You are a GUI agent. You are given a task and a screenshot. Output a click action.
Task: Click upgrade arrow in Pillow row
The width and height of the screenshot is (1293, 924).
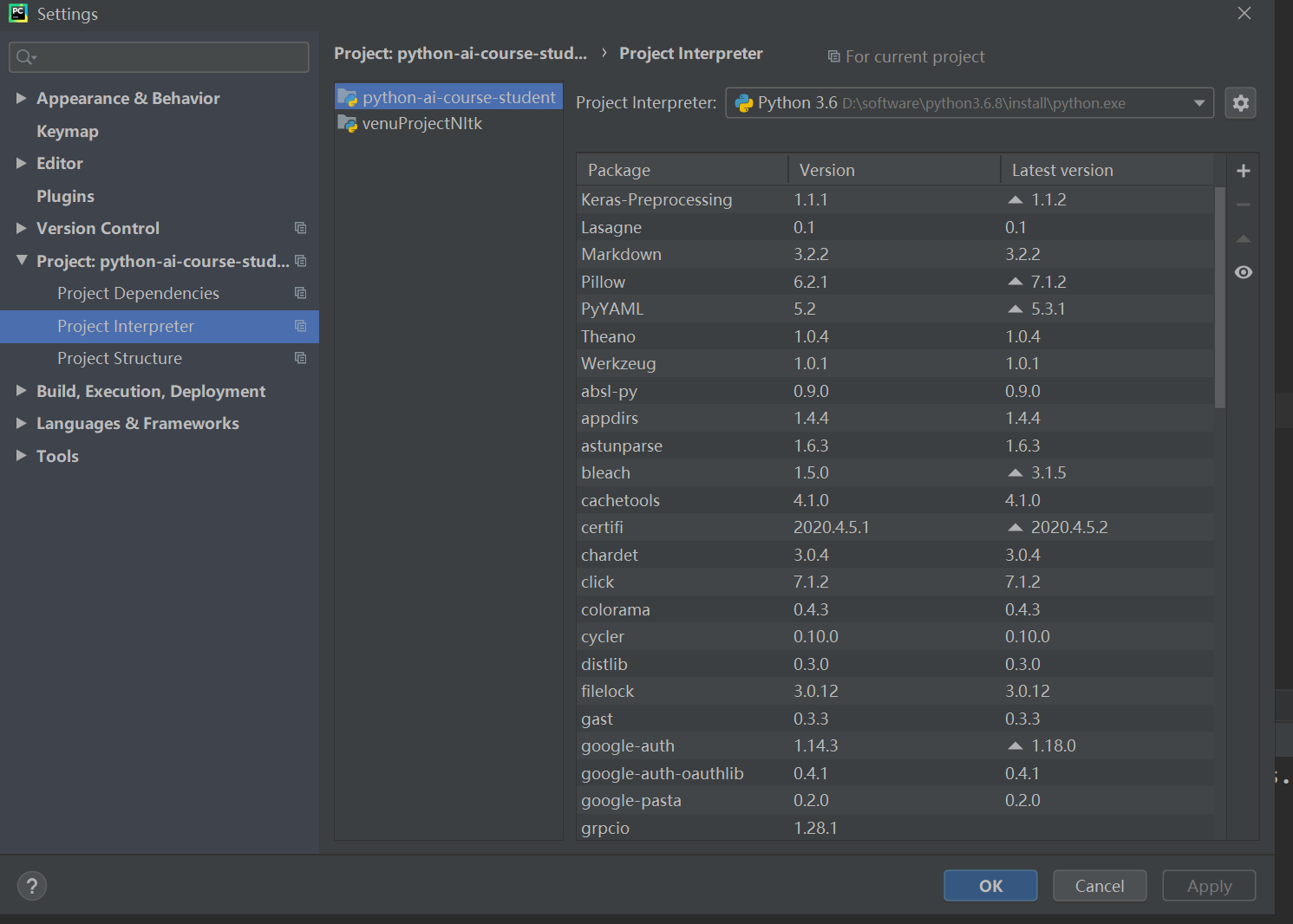[1015, 282]
